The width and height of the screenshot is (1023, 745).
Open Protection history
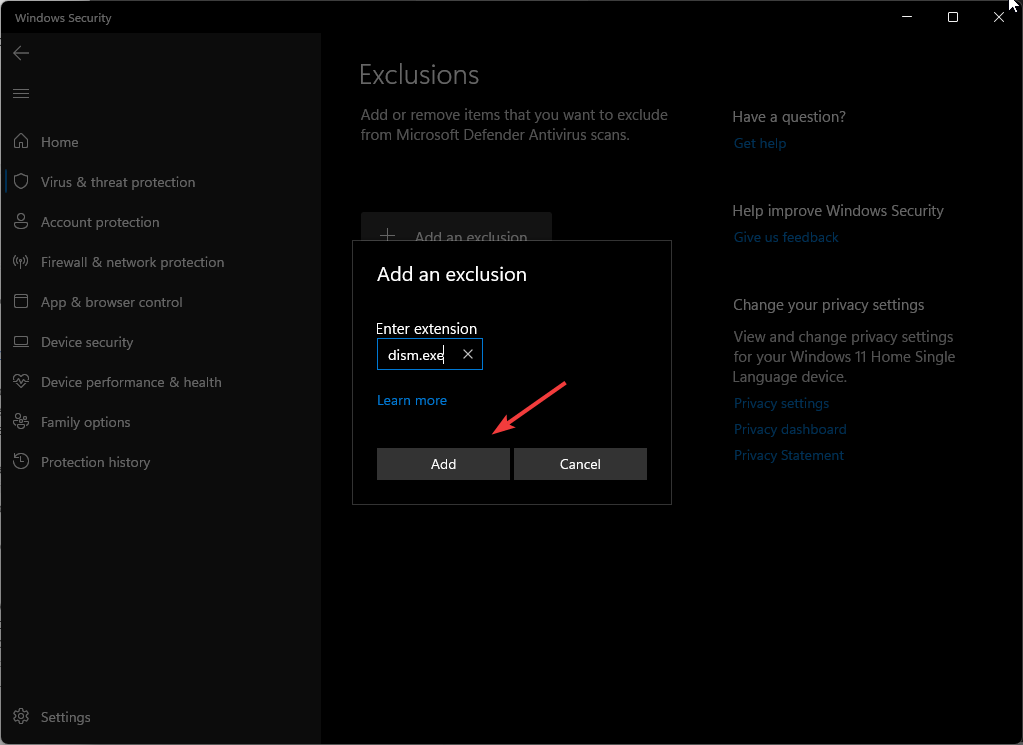(95, 463)
